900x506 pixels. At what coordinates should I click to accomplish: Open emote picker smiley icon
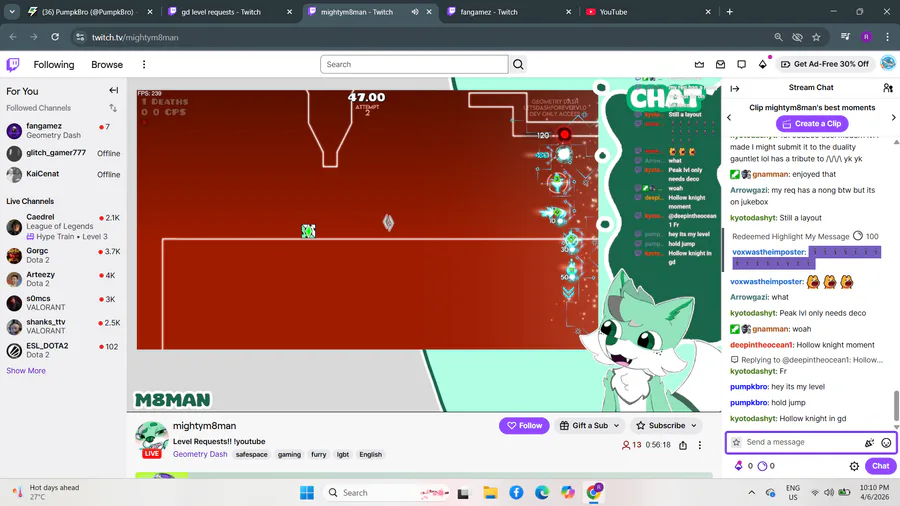click(886, 442)
